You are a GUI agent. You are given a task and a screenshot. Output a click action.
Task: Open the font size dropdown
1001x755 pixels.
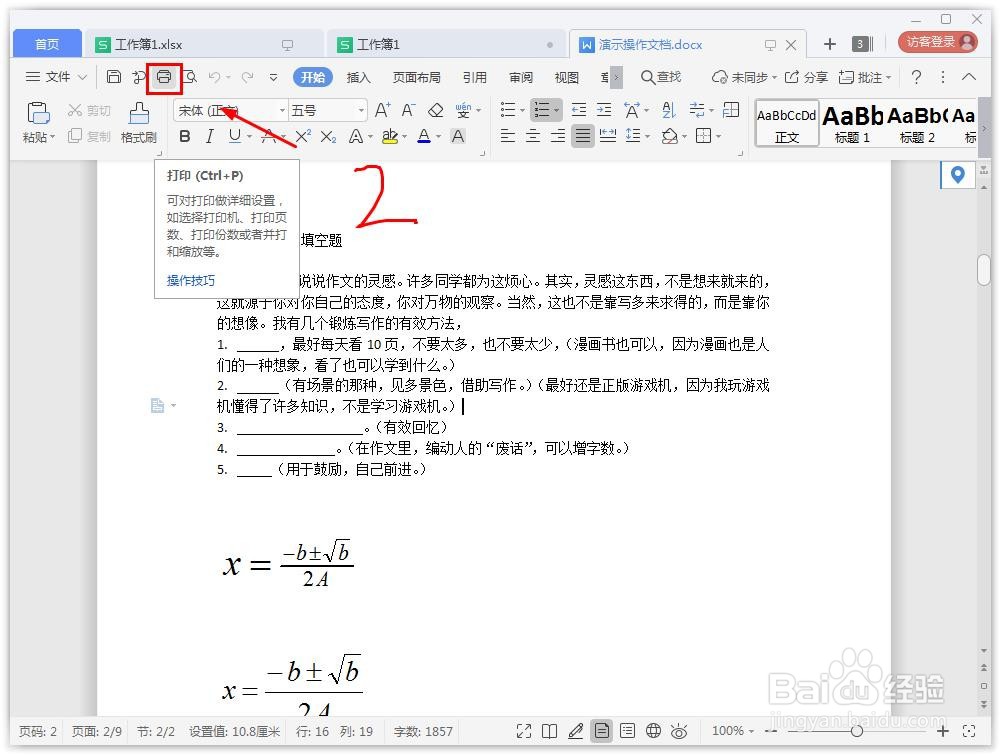tap(361, 110)
